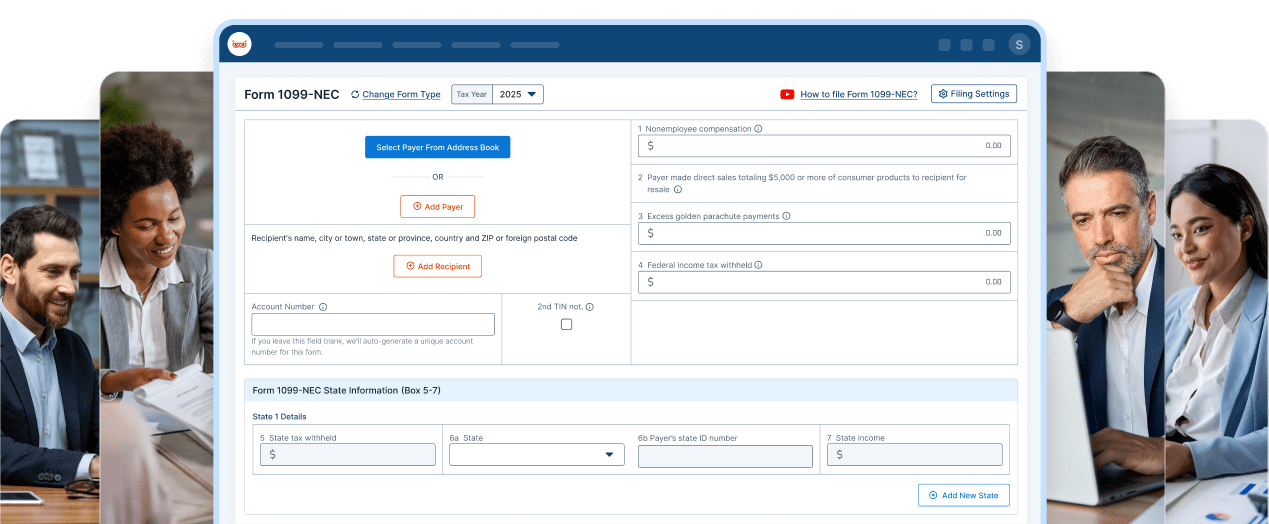Check the 2nd TIN not. checkbox
1269x524 pixels.
tap(566, 324)
